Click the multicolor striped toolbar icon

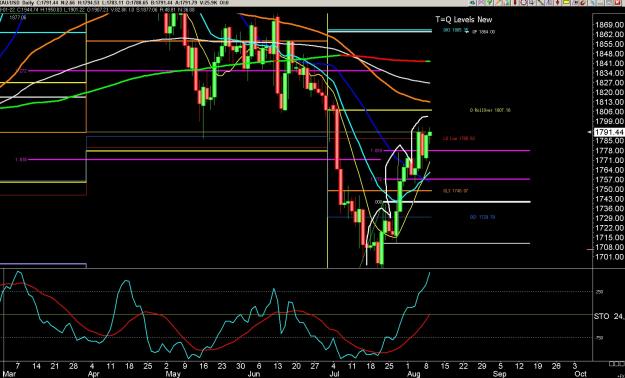pos(498,3)
